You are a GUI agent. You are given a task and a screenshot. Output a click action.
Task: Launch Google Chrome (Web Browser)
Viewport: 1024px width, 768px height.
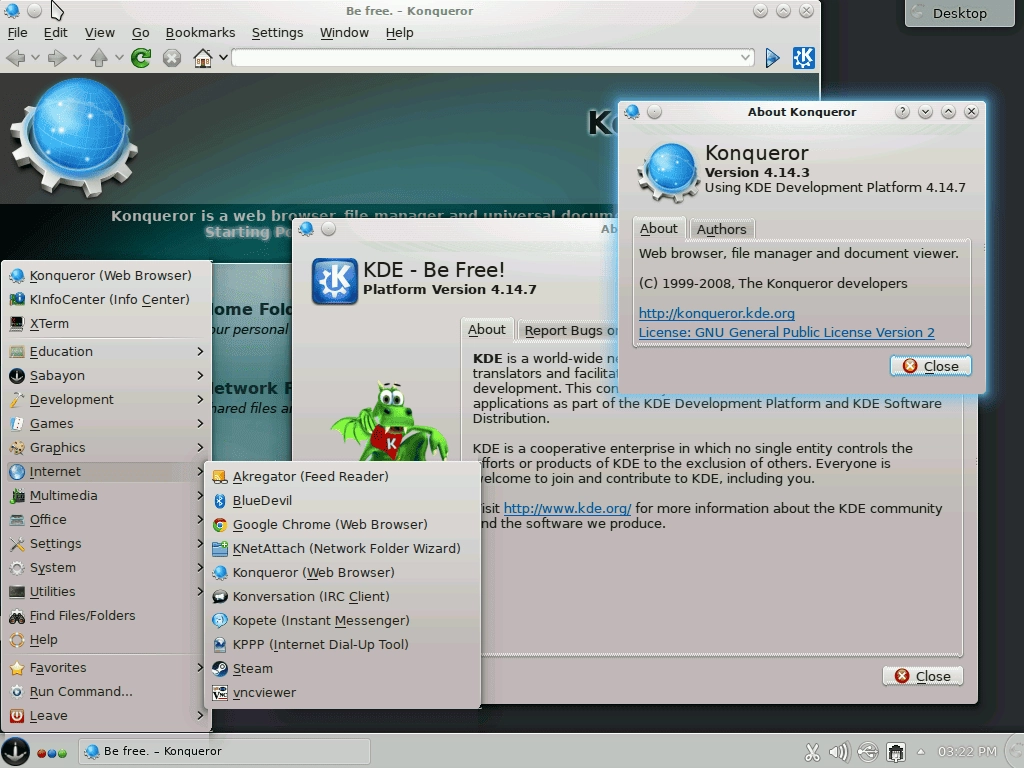343,525
